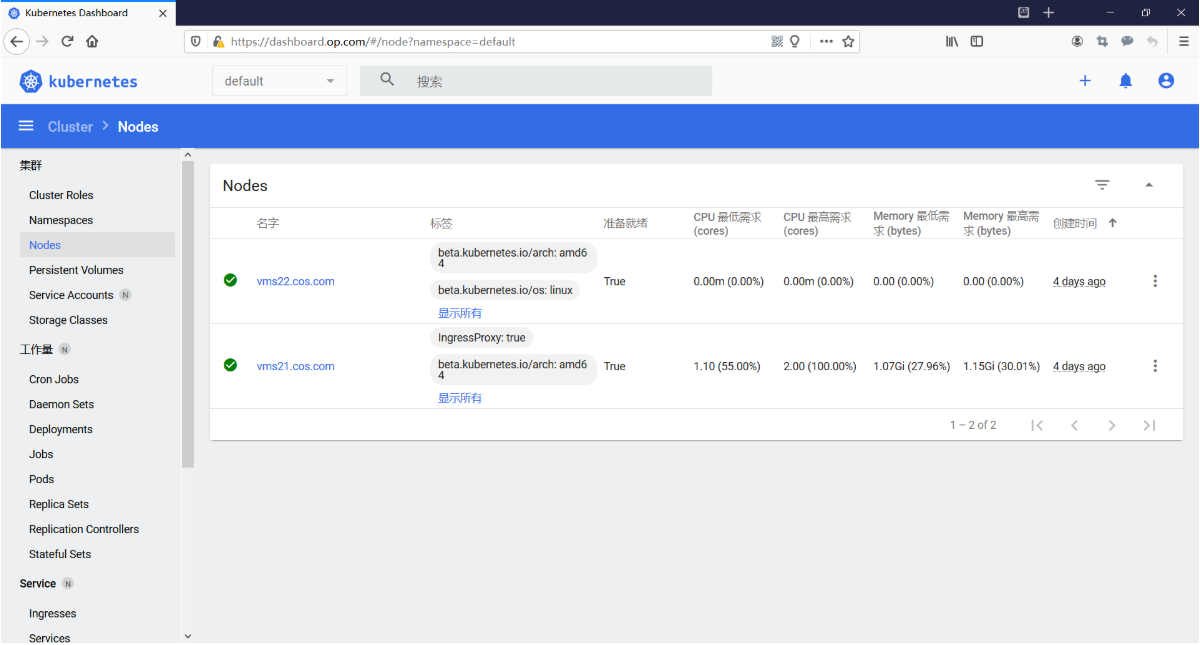Collapse the Nodes card with caret
Image resolution: width=1200 pixels, height=645 pixels.
point(1149,185)
